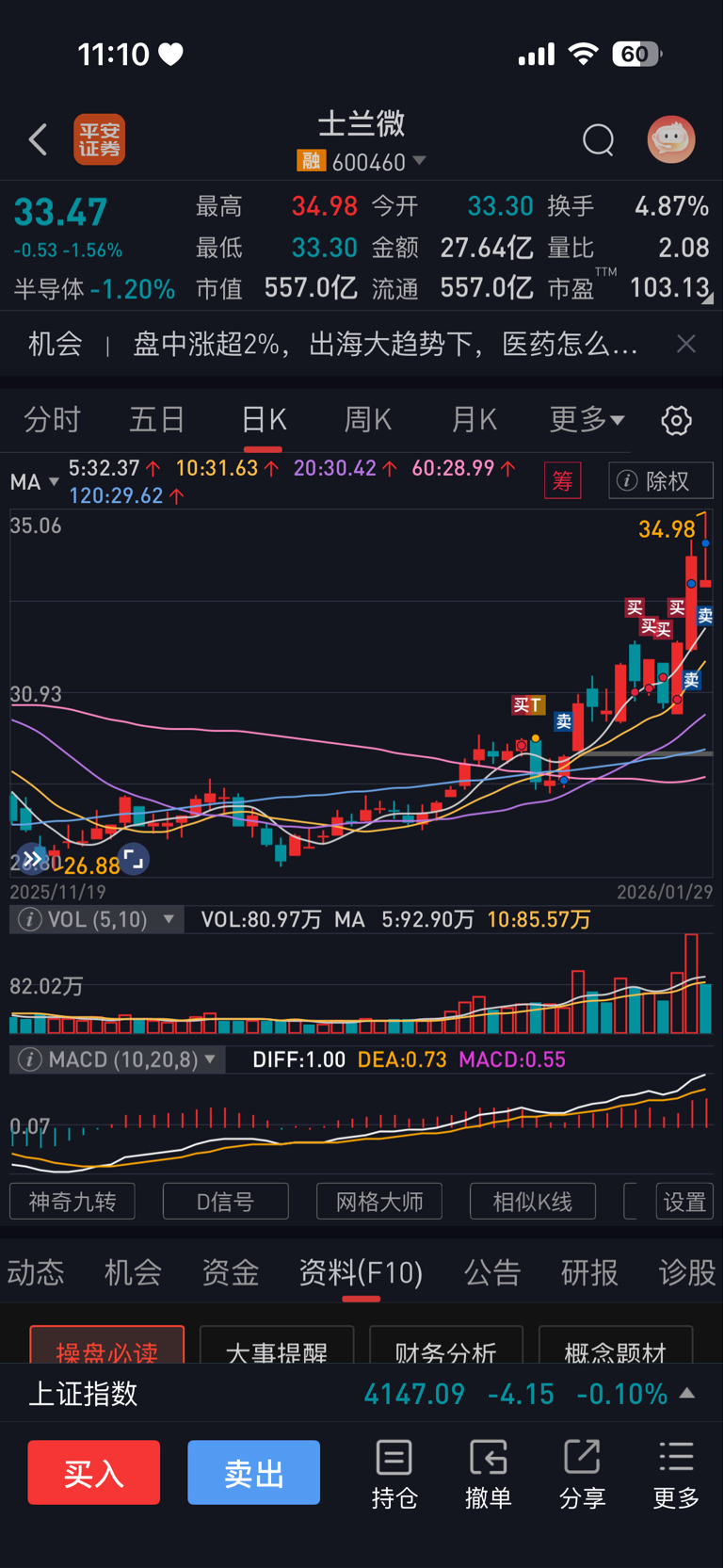
Task: Switch to the 五日 chart tab
Action: (157, 420)
